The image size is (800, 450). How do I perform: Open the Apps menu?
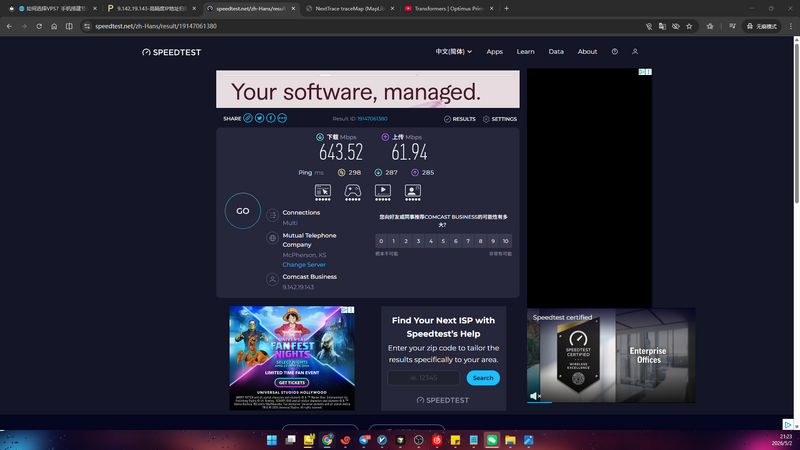click(x=494, y=52)
